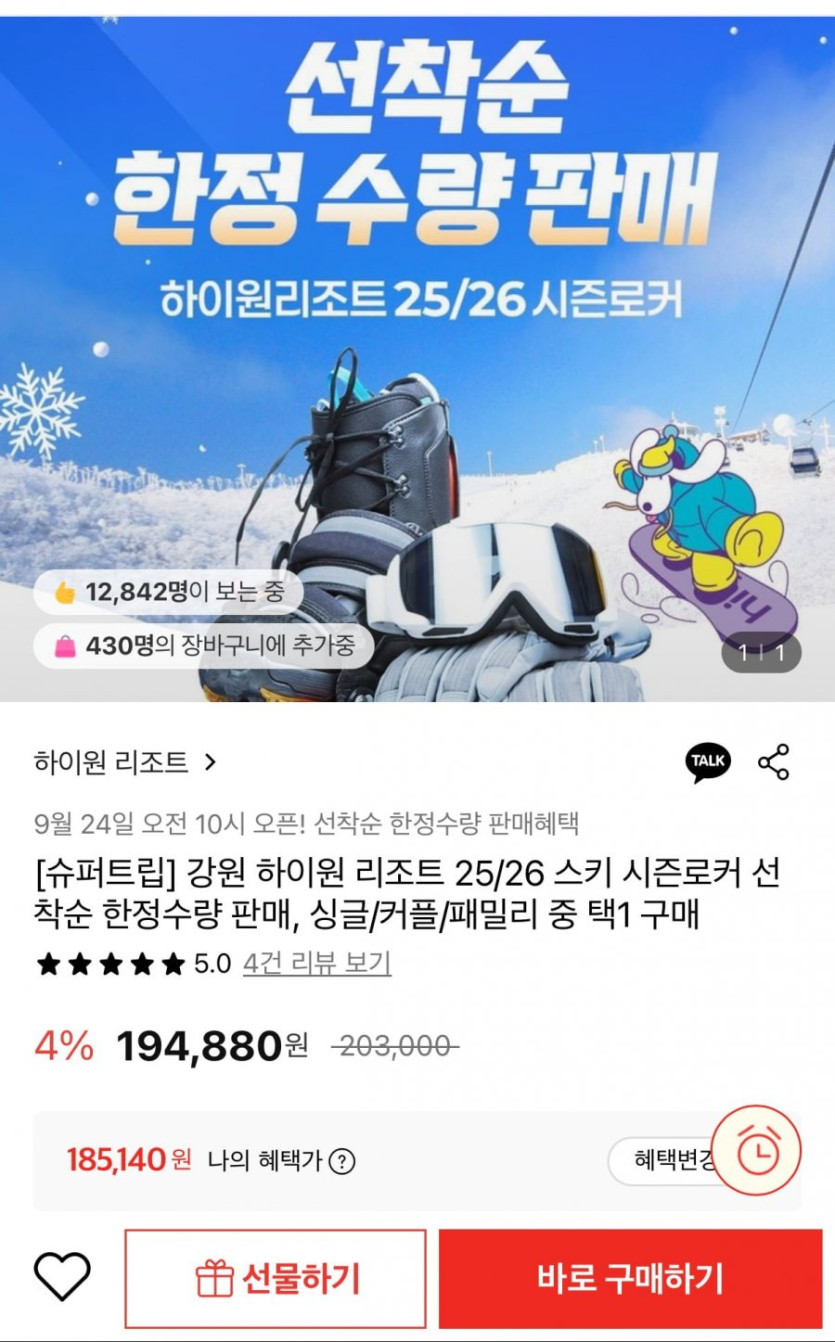Click the 선물하기 gift button

click(276, 1278)
